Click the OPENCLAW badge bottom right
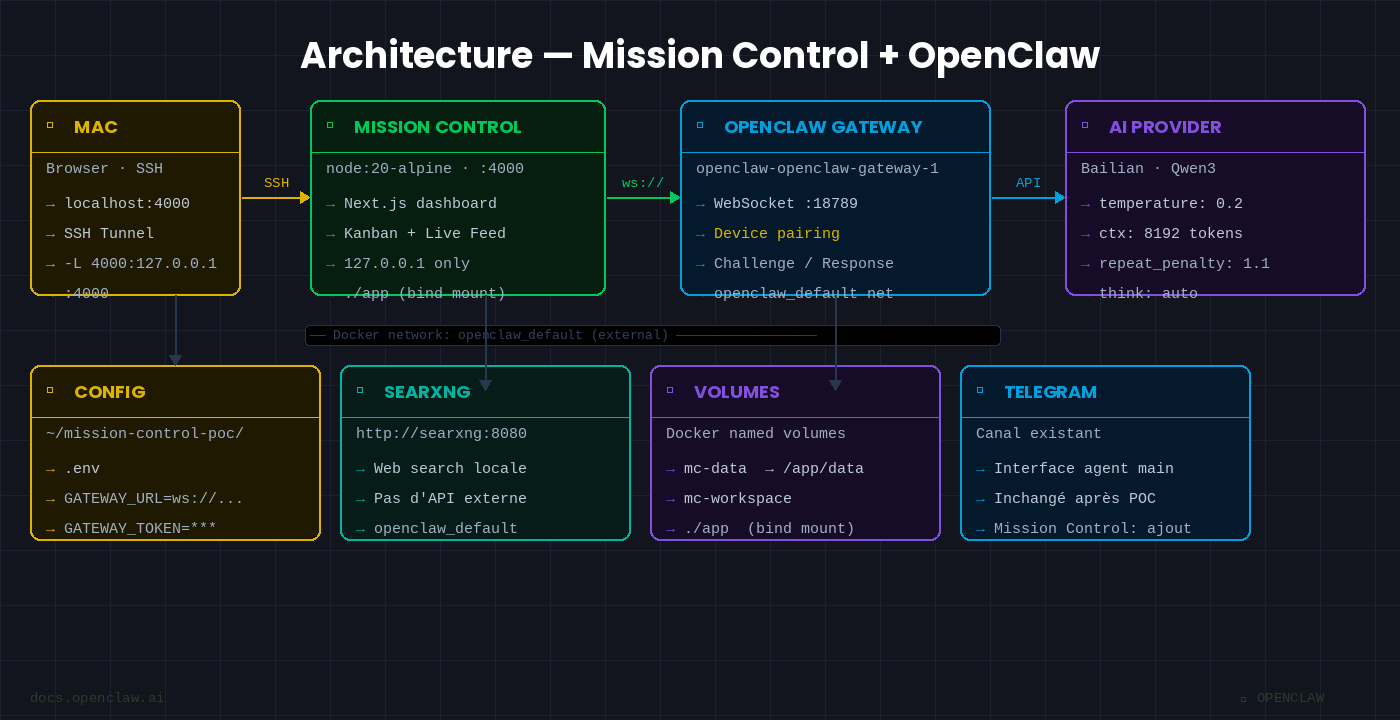 coord(1283,697)
